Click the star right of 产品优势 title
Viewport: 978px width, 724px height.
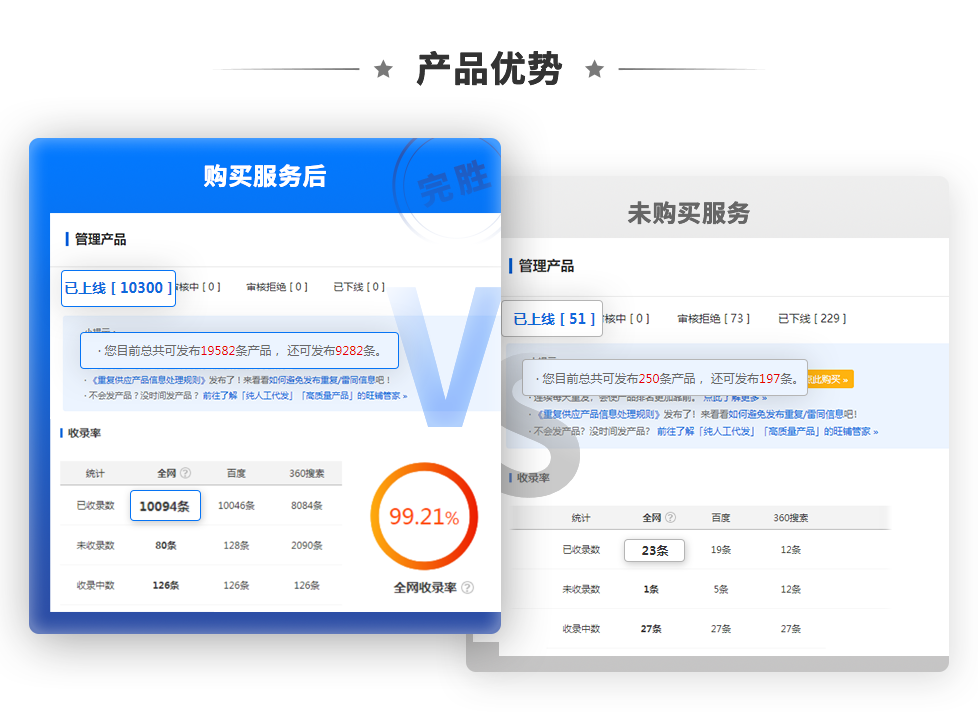pyautogui.click(x=595, y=69)
